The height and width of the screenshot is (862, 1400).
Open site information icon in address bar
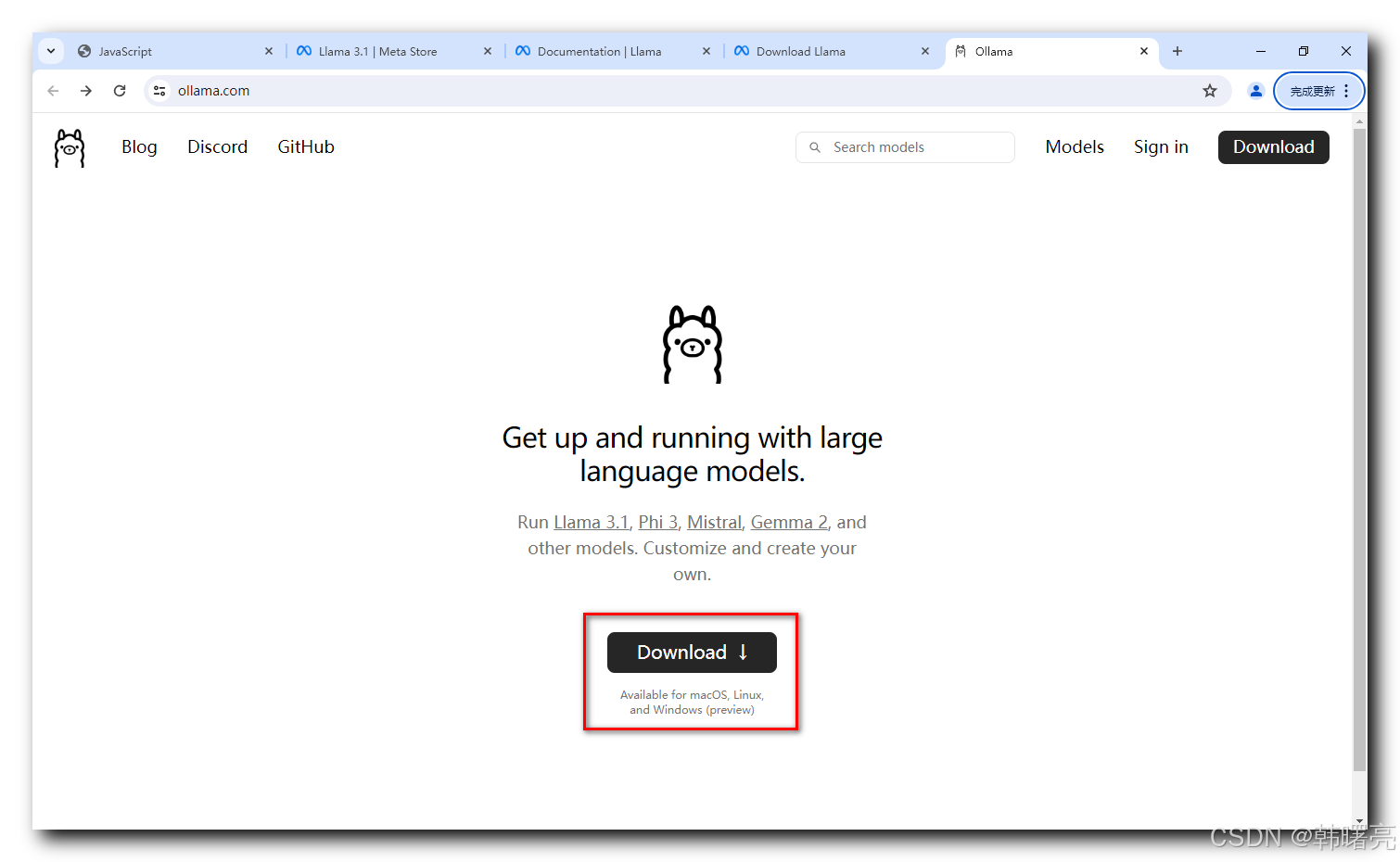159,91
